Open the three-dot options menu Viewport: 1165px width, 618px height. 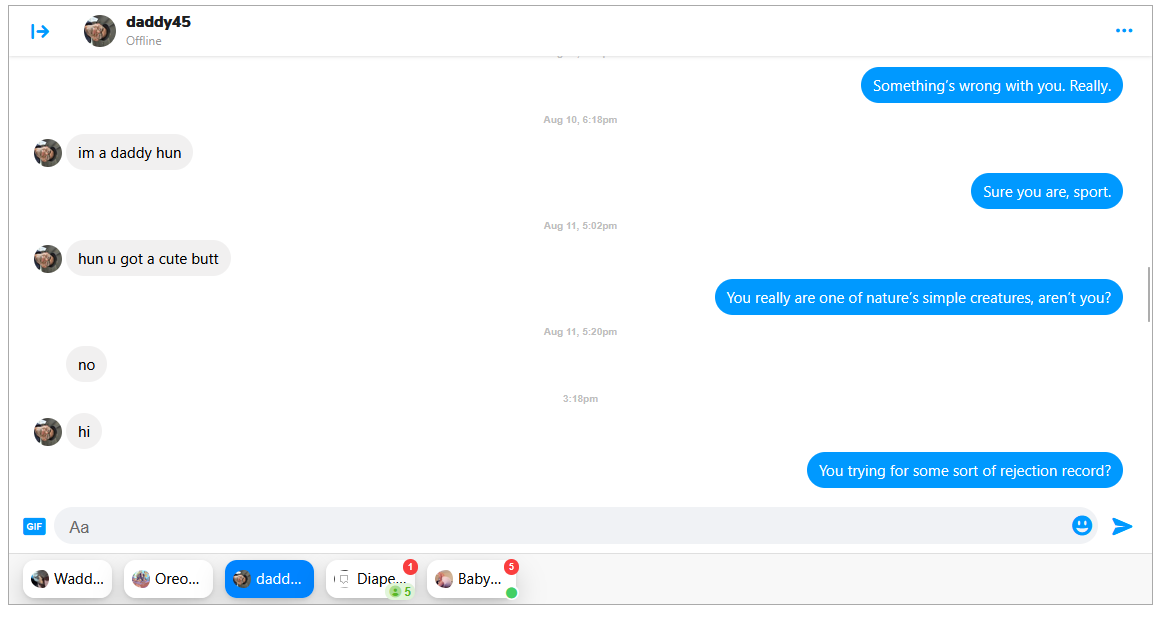(1123, 30)
